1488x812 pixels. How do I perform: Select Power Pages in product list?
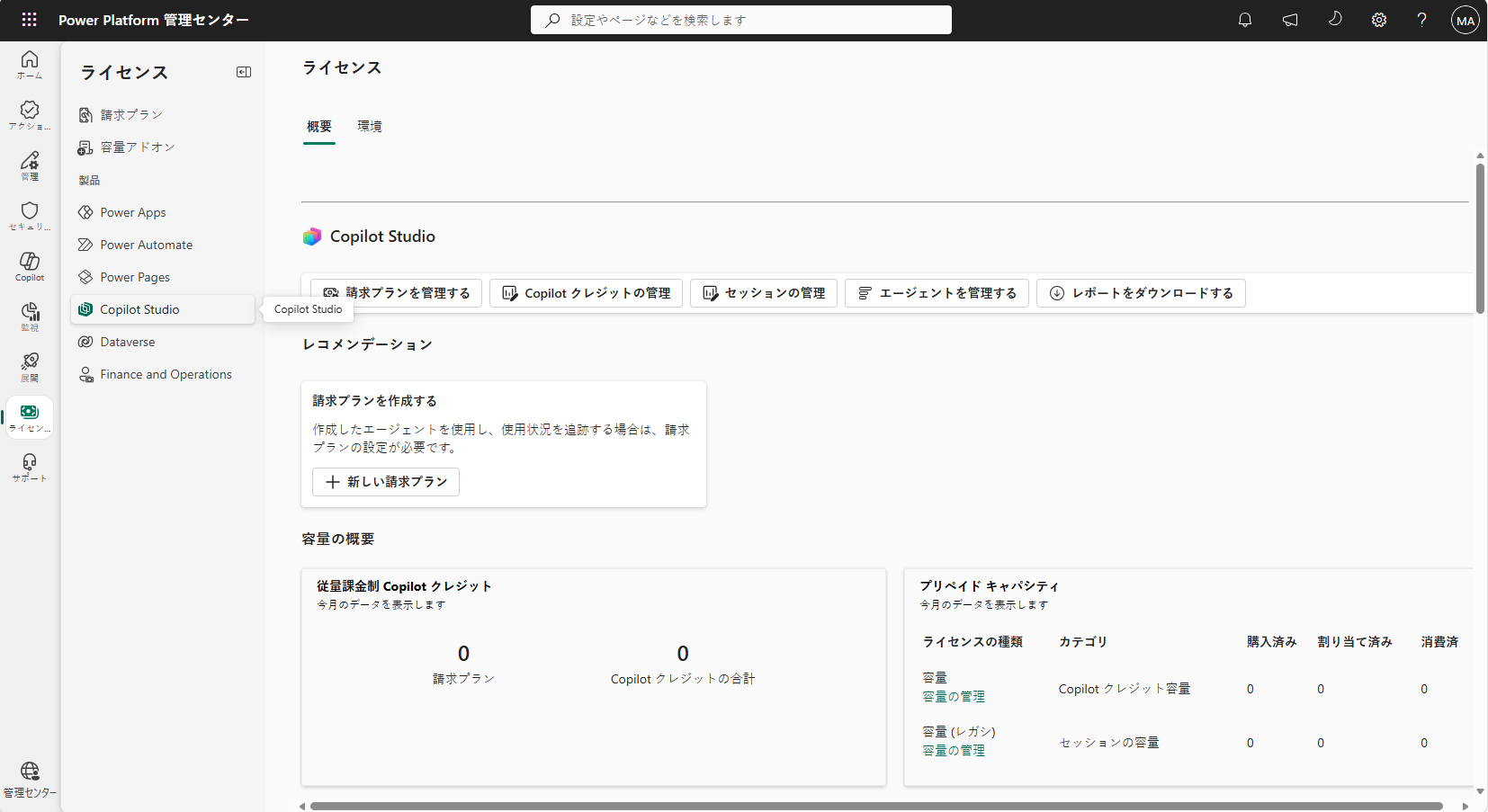pos(163,277)
